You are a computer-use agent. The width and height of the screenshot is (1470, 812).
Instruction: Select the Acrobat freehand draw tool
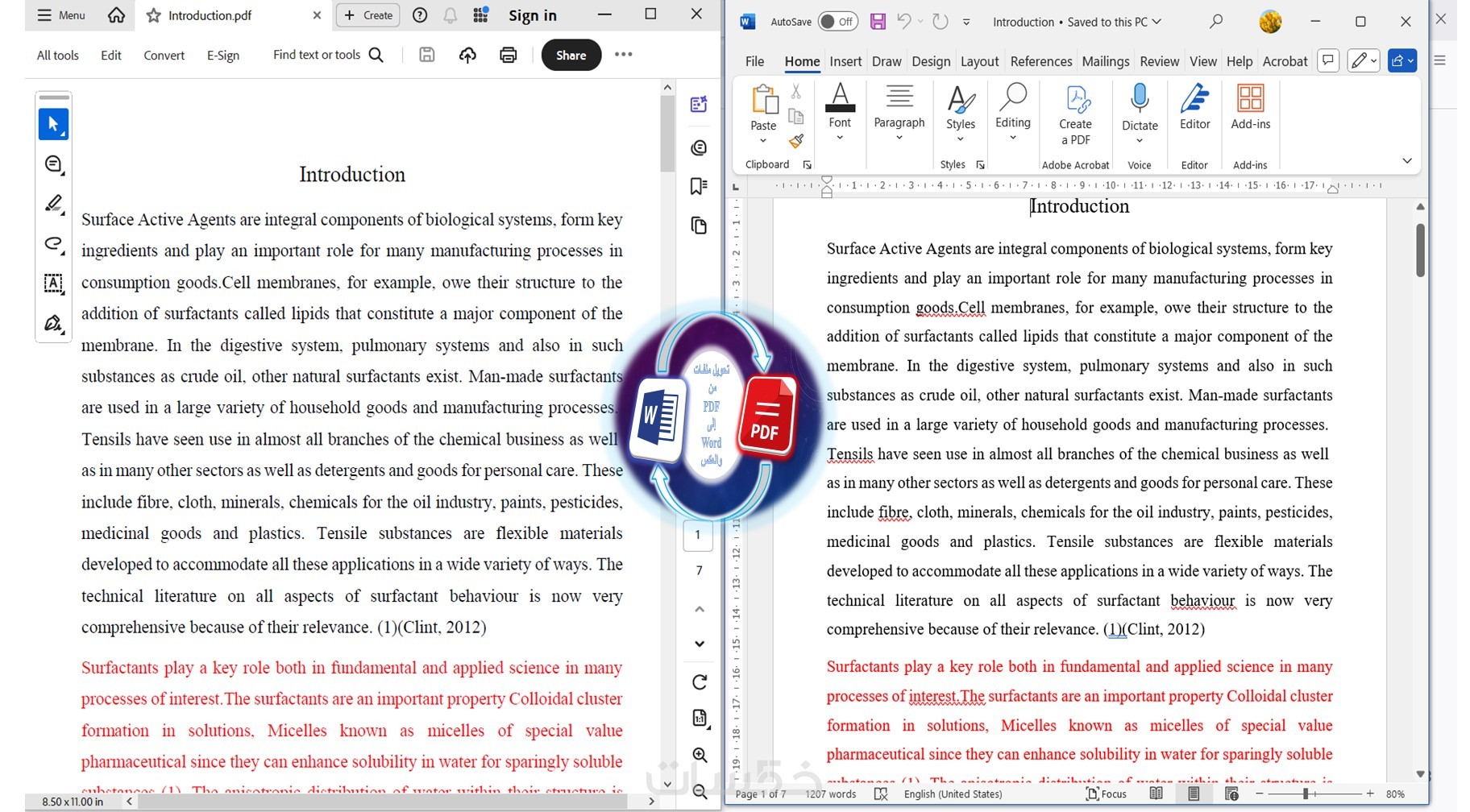click(x=53, y=243)
